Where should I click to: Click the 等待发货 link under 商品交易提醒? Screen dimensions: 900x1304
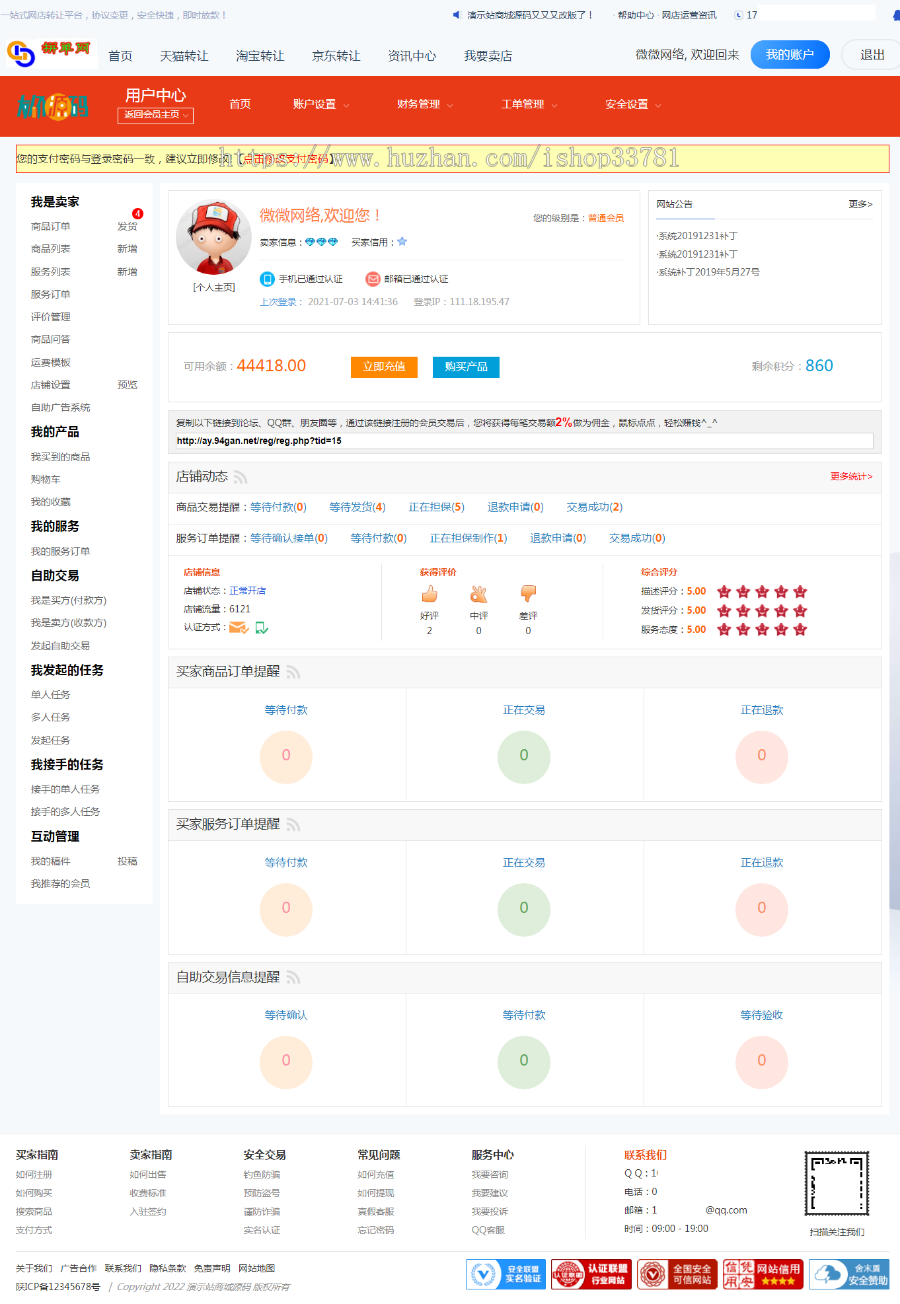(x=357, y=507)
